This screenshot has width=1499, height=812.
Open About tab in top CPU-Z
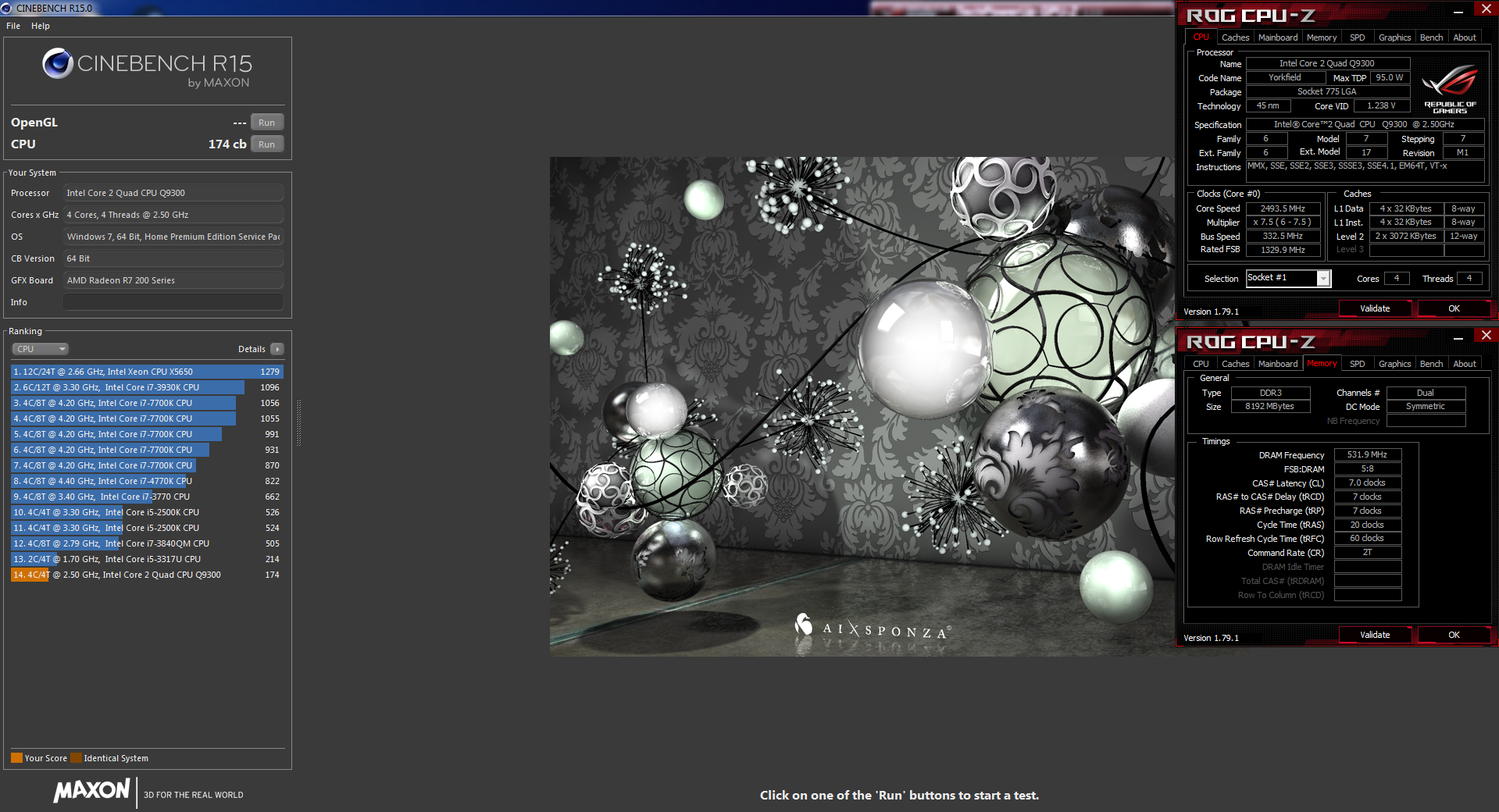pyautogui.click(x=1465, y=37)
